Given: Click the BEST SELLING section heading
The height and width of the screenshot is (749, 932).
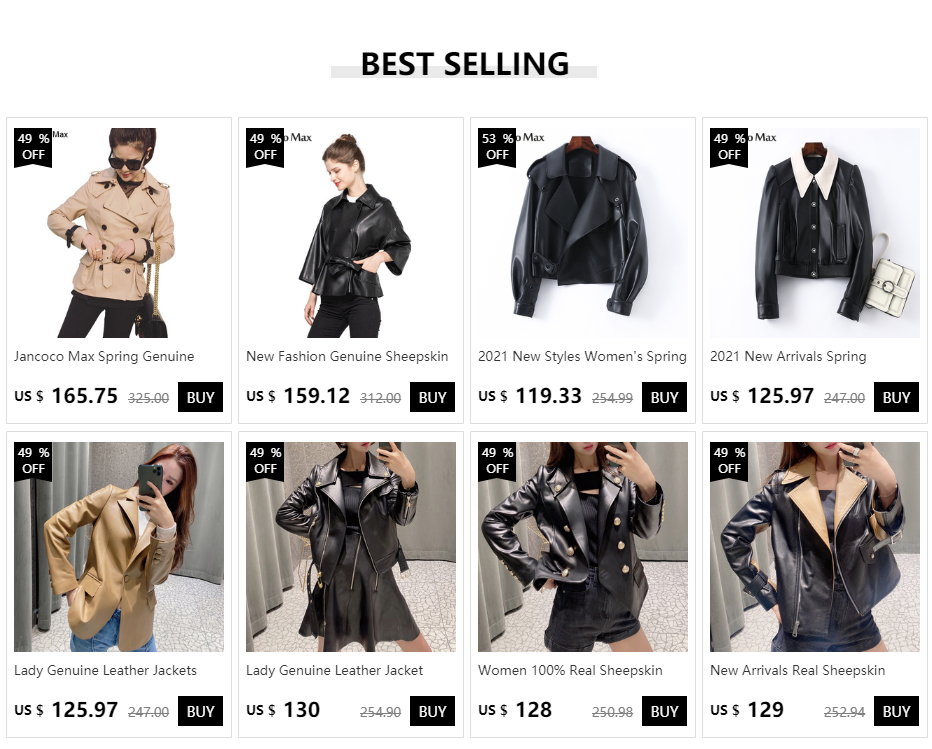Looking at the screenshot, I should pos(464,64).
